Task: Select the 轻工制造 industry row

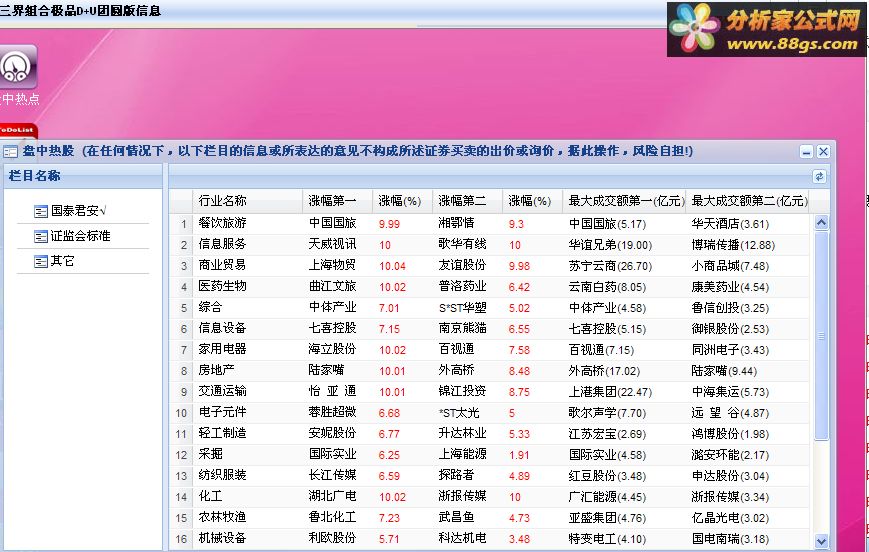Action: [489, 434]
